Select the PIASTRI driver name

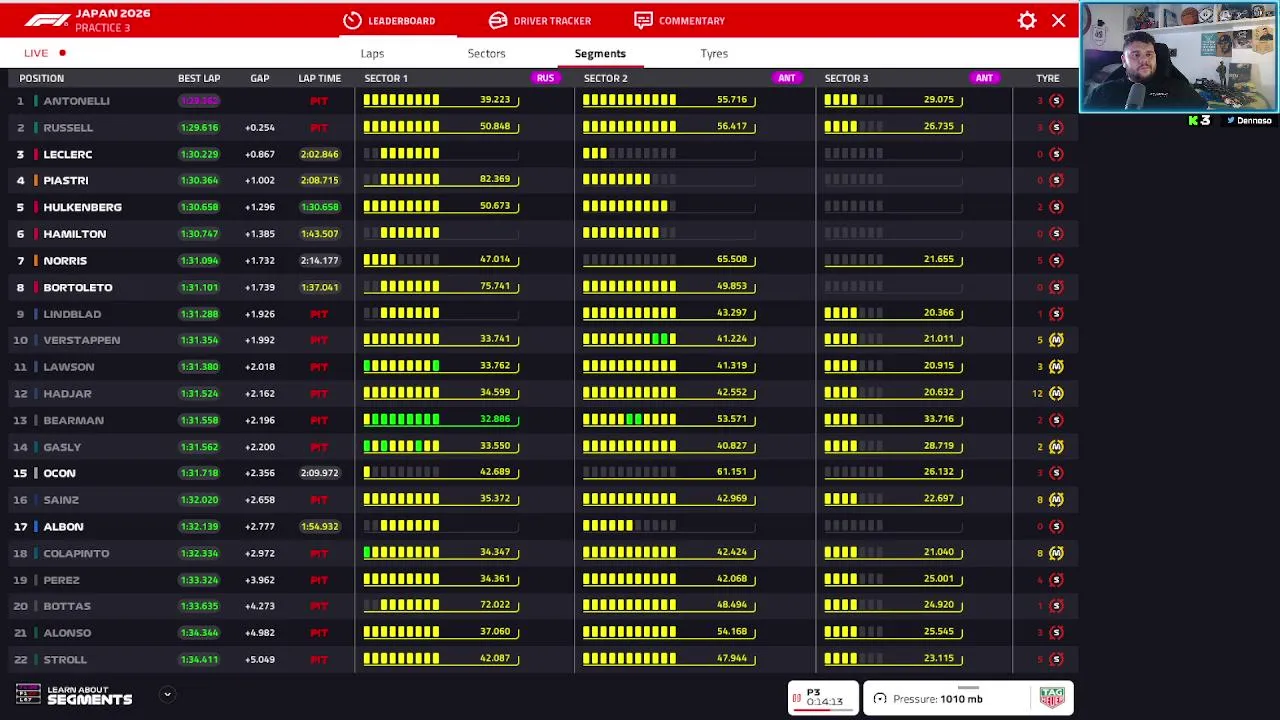pyautogui.click(x=66, y=181)
